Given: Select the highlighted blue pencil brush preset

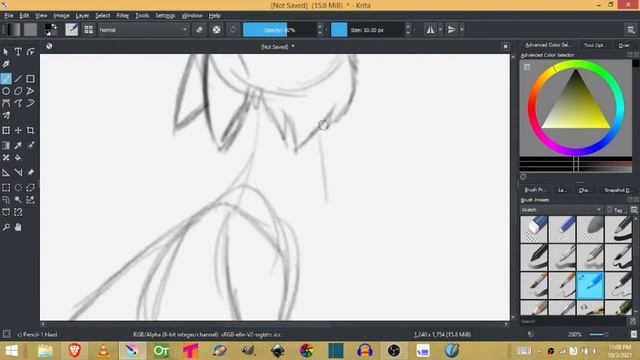Looking at the screenshot, I should click(590, 286).
